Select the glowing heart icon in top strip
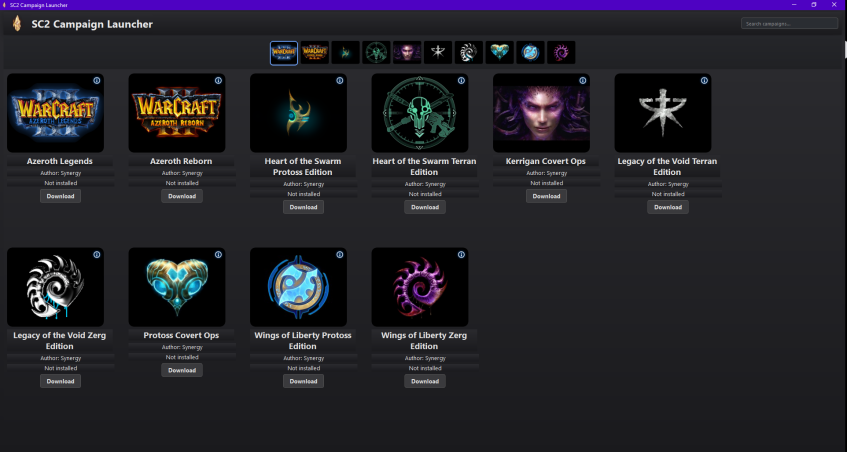Screen dimensions: 847x452 pyautogui.click(x=500, y=53)
